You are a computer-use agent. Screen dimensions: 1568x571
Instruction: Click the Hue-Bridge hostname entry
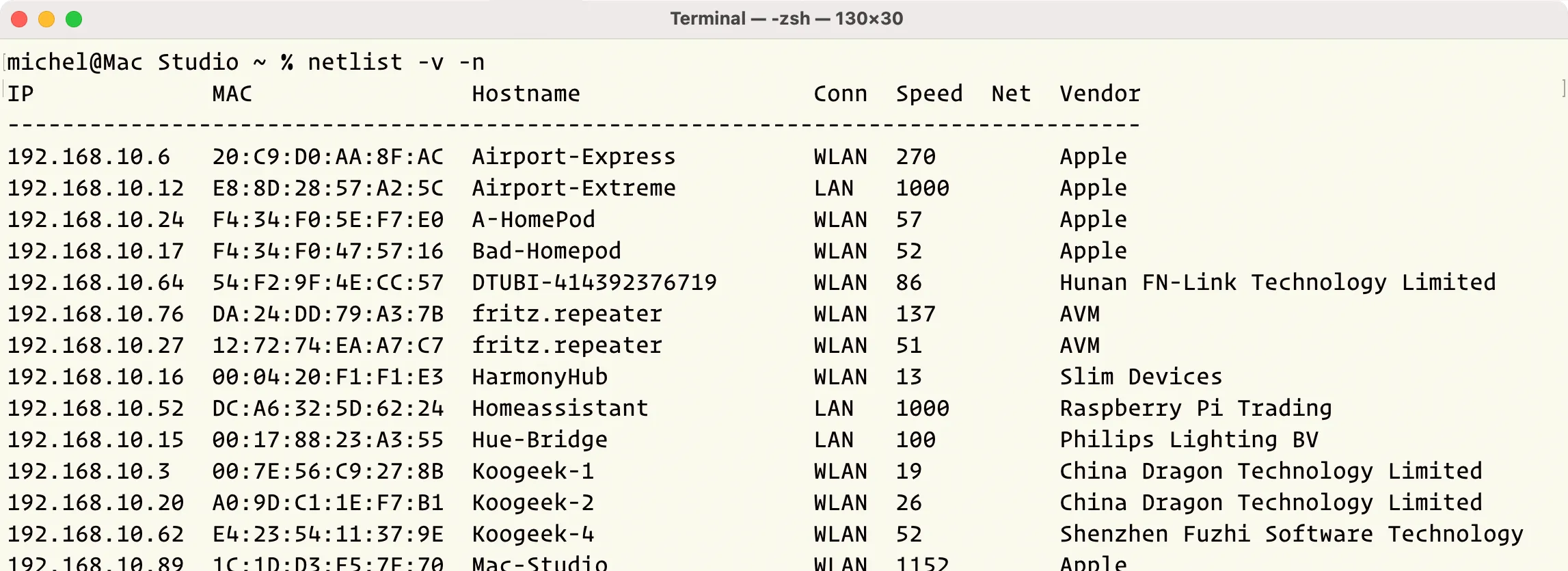pos(539,440)
